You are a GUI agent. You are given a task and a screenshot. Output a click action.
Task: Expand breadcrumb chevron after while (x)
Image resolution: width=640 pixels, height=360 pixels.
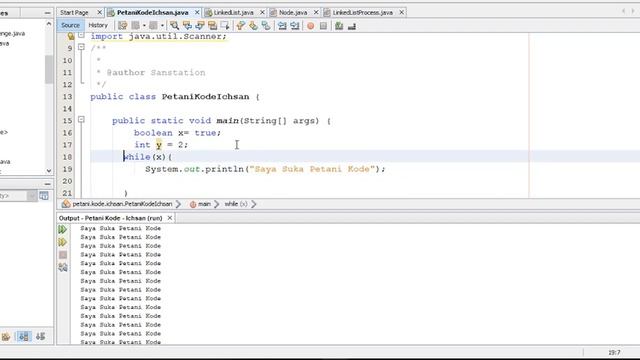click(x=253, y=204)
